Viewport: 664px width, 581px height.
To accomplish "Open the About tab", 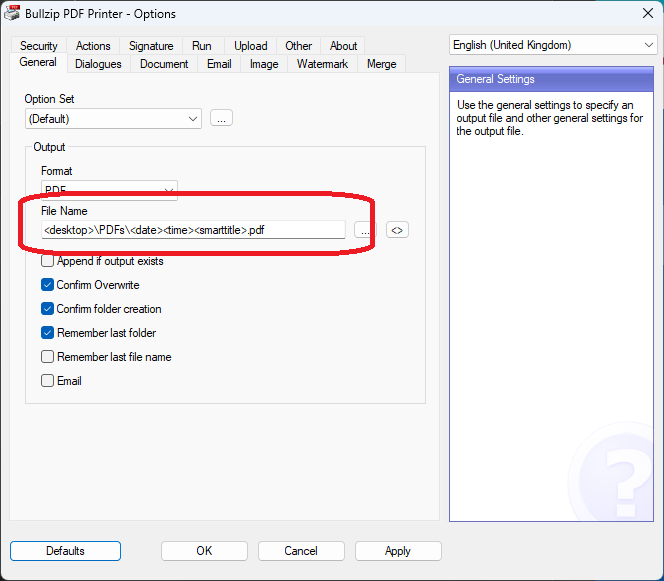I will pos(343,46).
